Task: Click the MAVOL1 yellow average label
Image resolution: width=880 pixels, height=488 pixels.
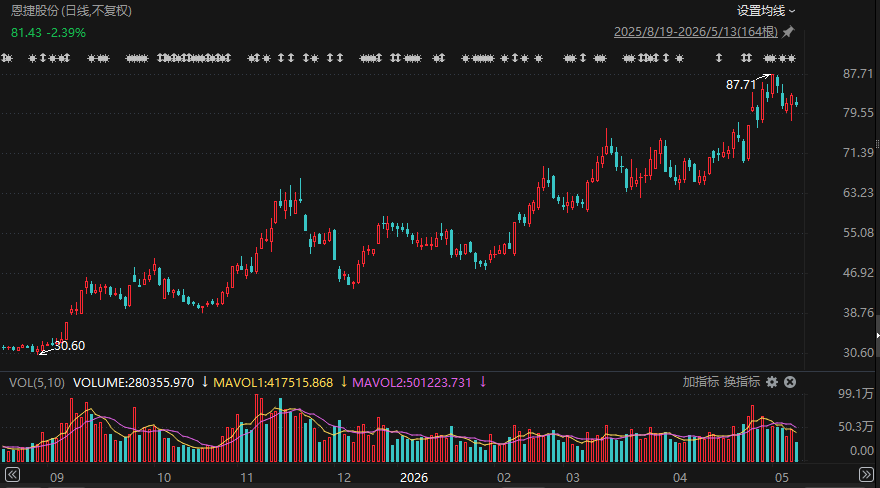Action: click(273, 383)
